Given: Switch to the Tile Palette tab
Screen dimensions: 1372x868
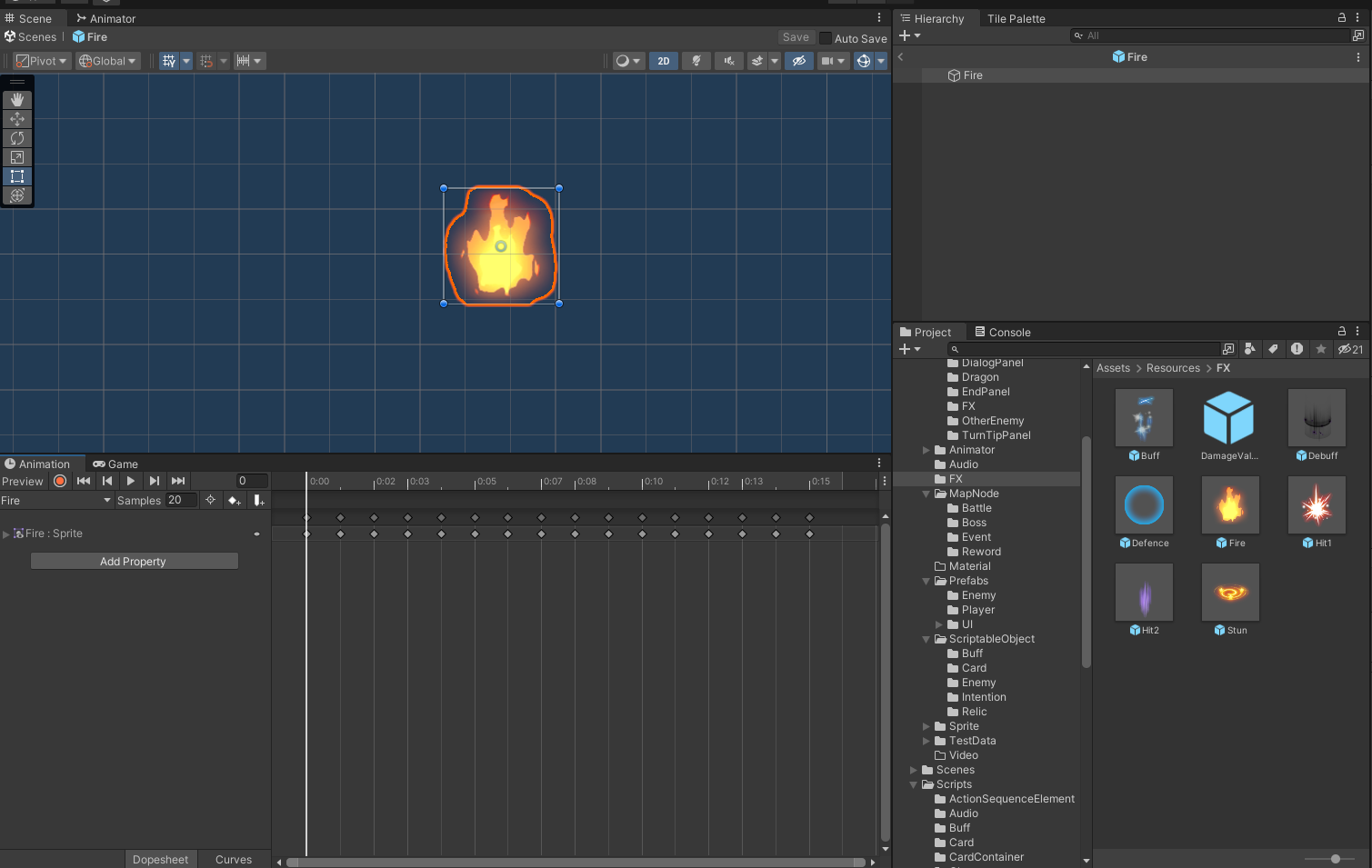Looking at the screenshot, I should pos(1016,19).
